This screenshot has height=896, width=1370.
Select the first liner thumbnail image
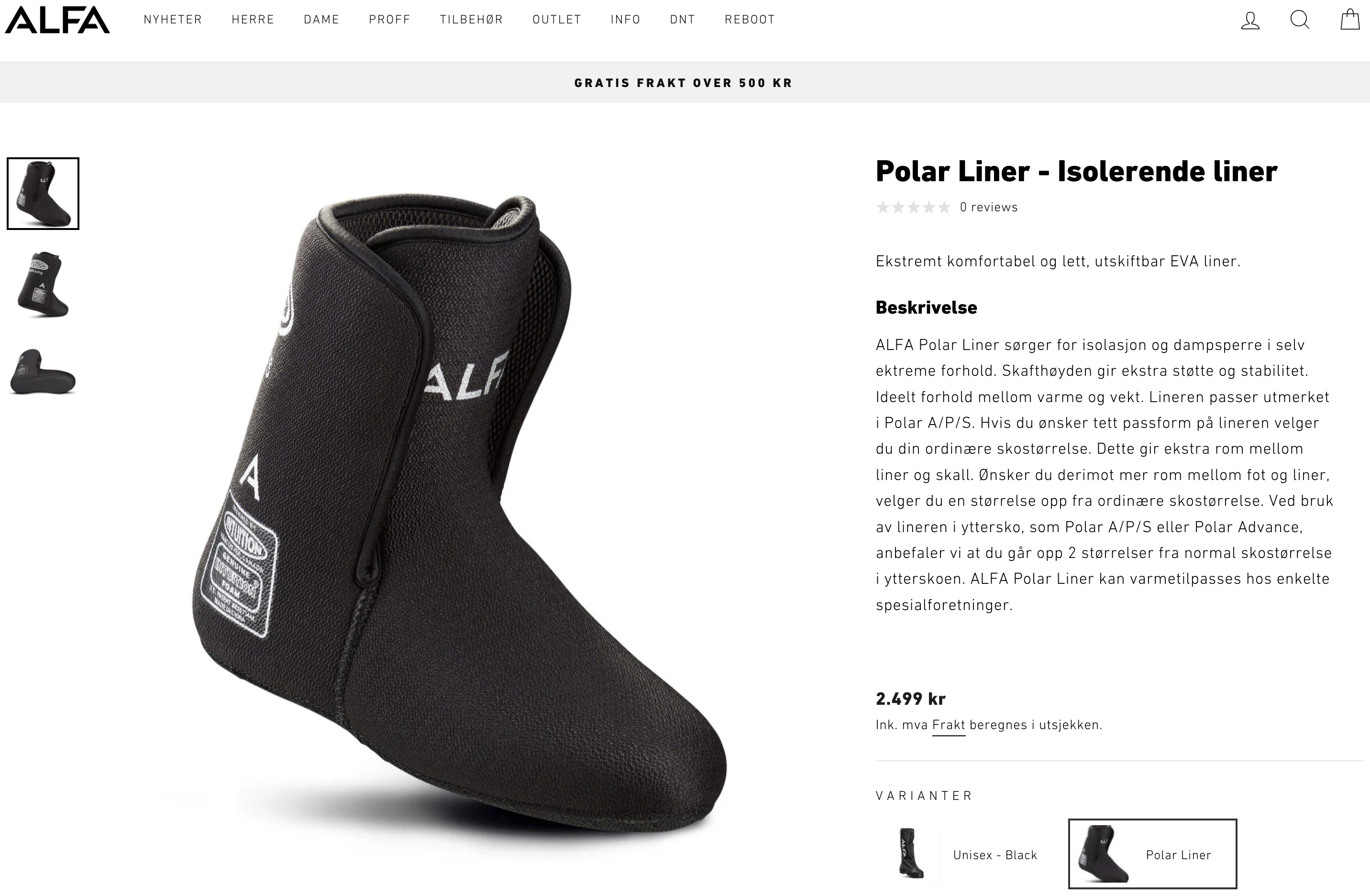[x=43, y=194]
